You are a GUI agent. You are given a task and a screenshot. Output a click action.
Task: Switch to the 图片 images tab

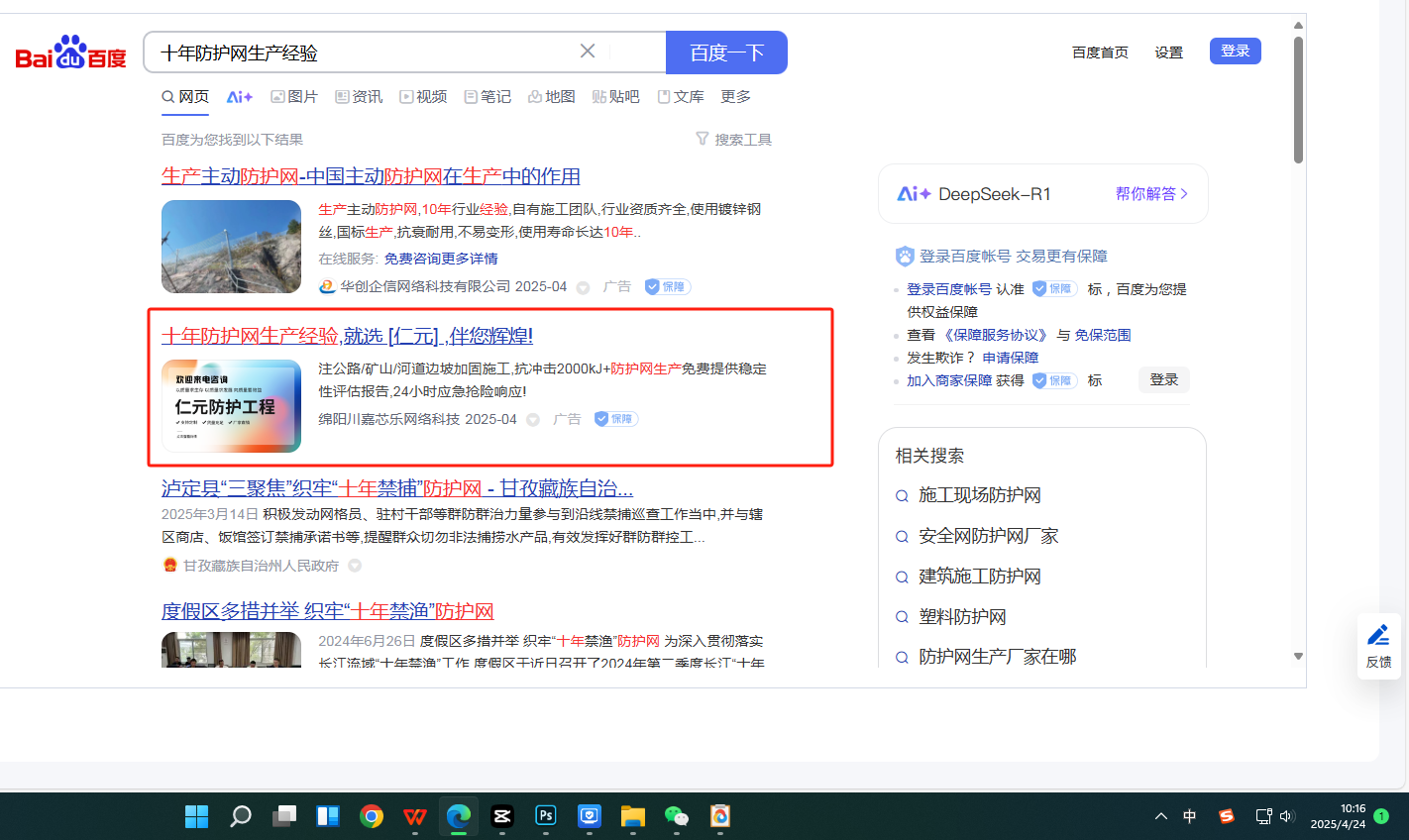point(294,97)
